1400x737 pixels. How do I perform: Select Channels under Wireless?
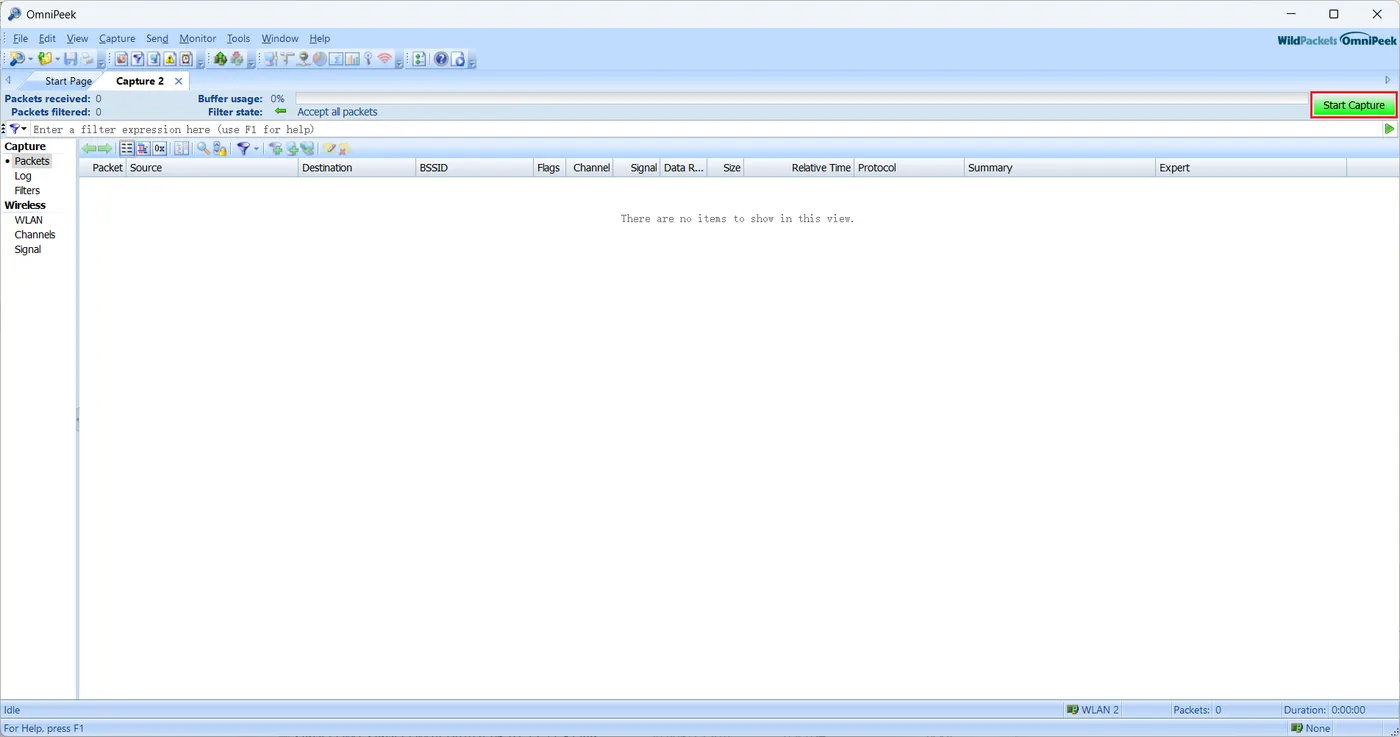[35, 235]
